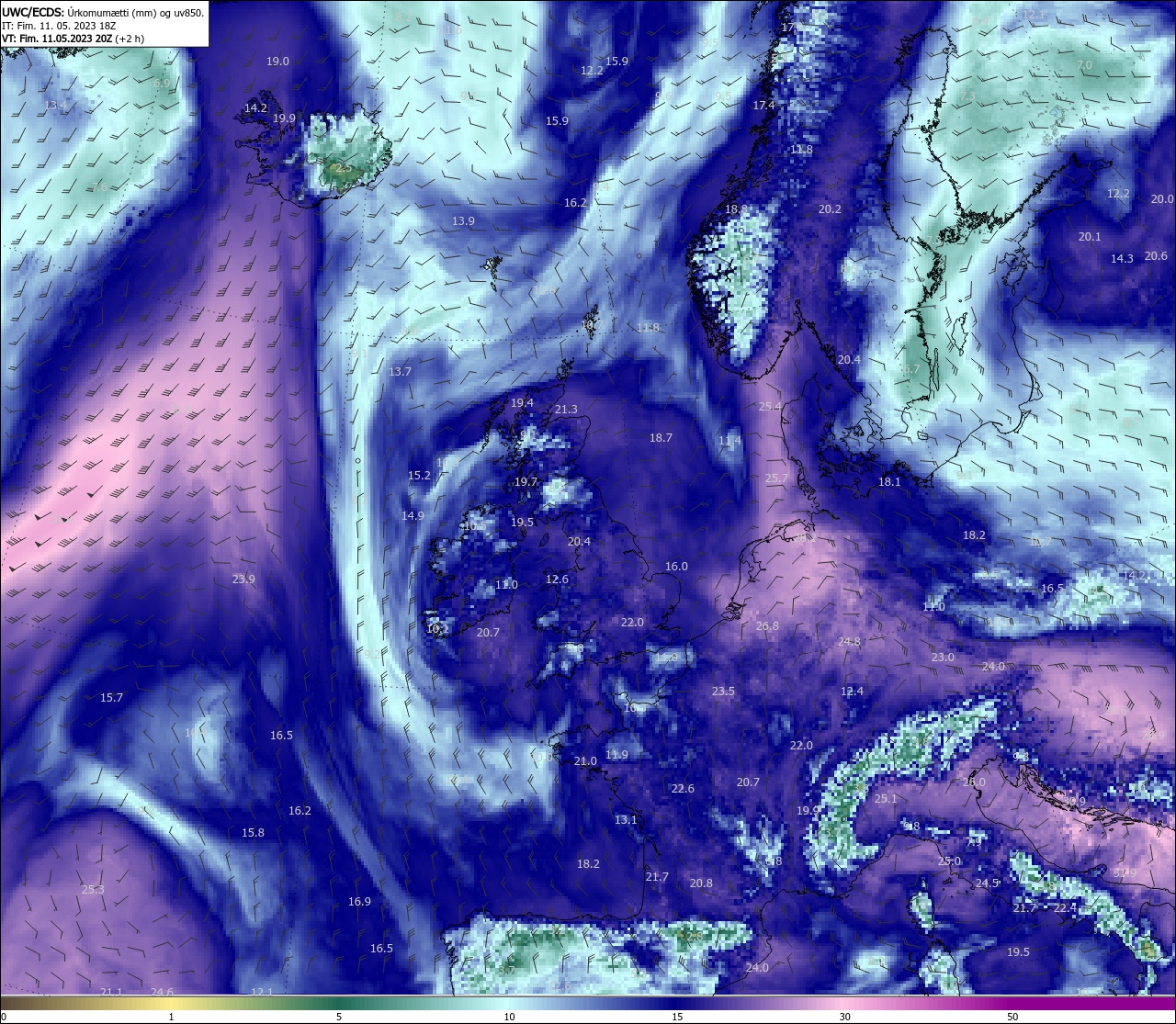Screen dimensions: 1176x1024
Task: Click the 19.4 value over northwest Scotland
Action: 522,403
